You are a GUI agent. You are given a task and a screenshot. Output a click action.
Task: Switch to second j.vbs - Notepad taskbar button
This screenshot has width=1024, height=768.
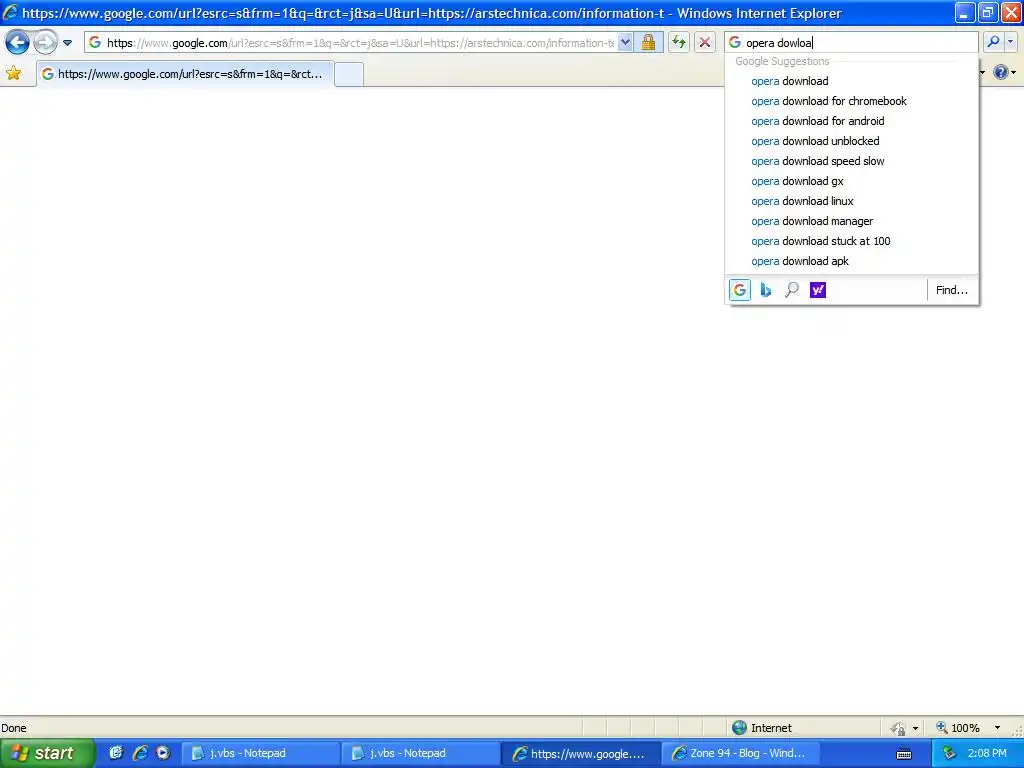tap(420, 754)
